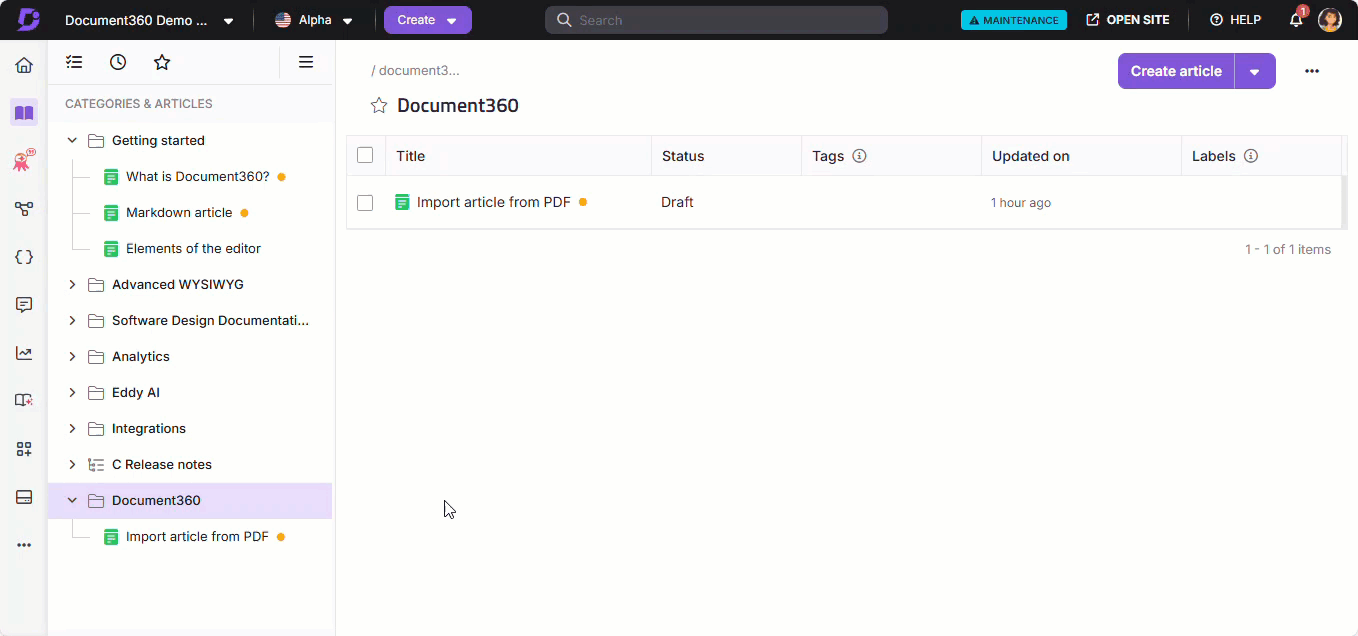Open the Analytics chart icon in sidebar
The image size is (1358, 636).
tap(24, 353)
